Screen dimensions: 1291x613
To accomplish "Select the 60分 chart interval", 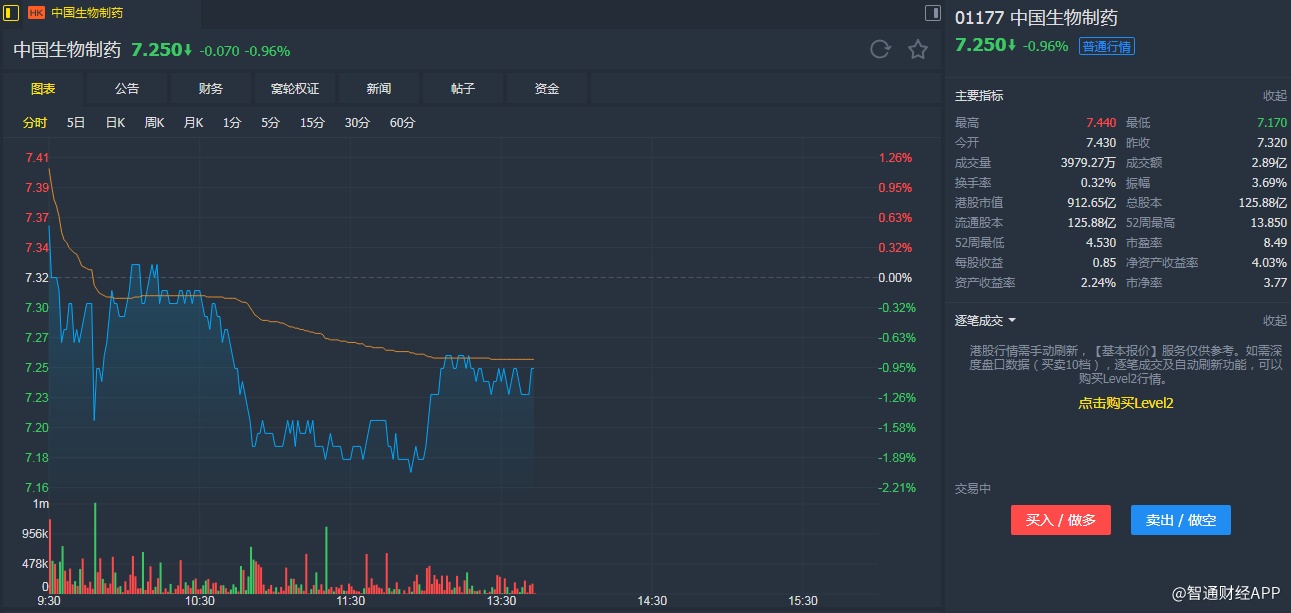I will point(402,123).
